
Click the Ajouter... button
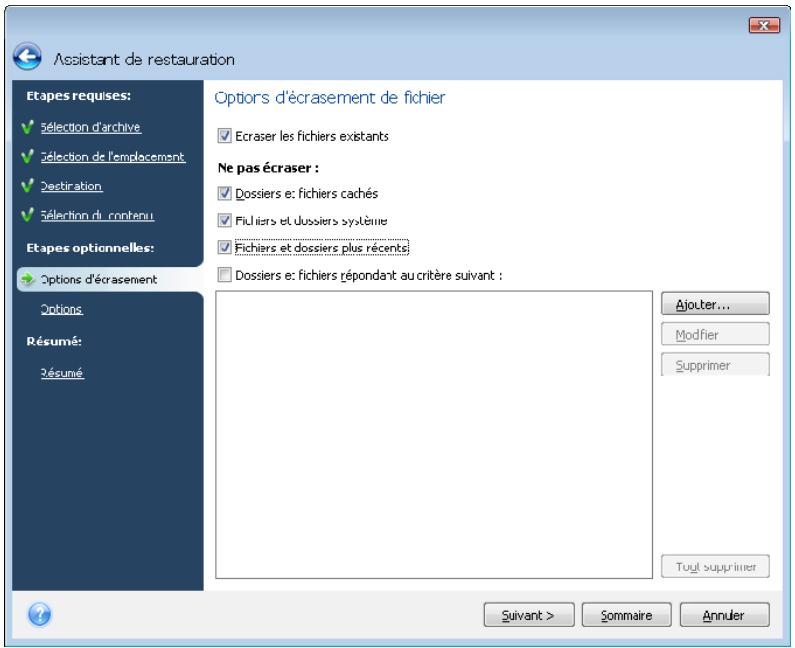715,304
